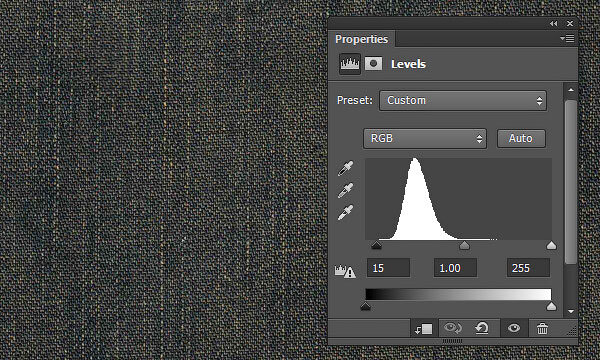Collapse panel to icons double arrow

[x=554, y=24]
